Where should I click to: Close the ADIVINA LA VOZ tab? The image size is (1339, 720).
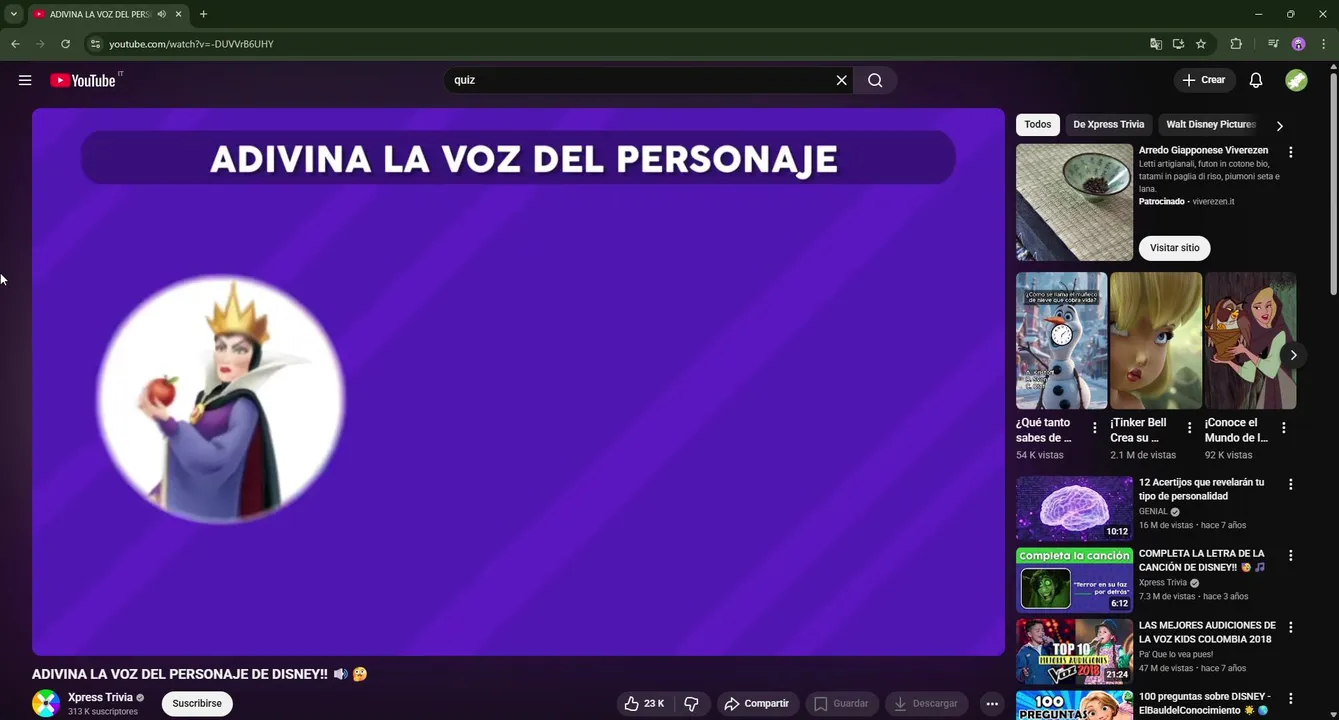pos(179,14)
